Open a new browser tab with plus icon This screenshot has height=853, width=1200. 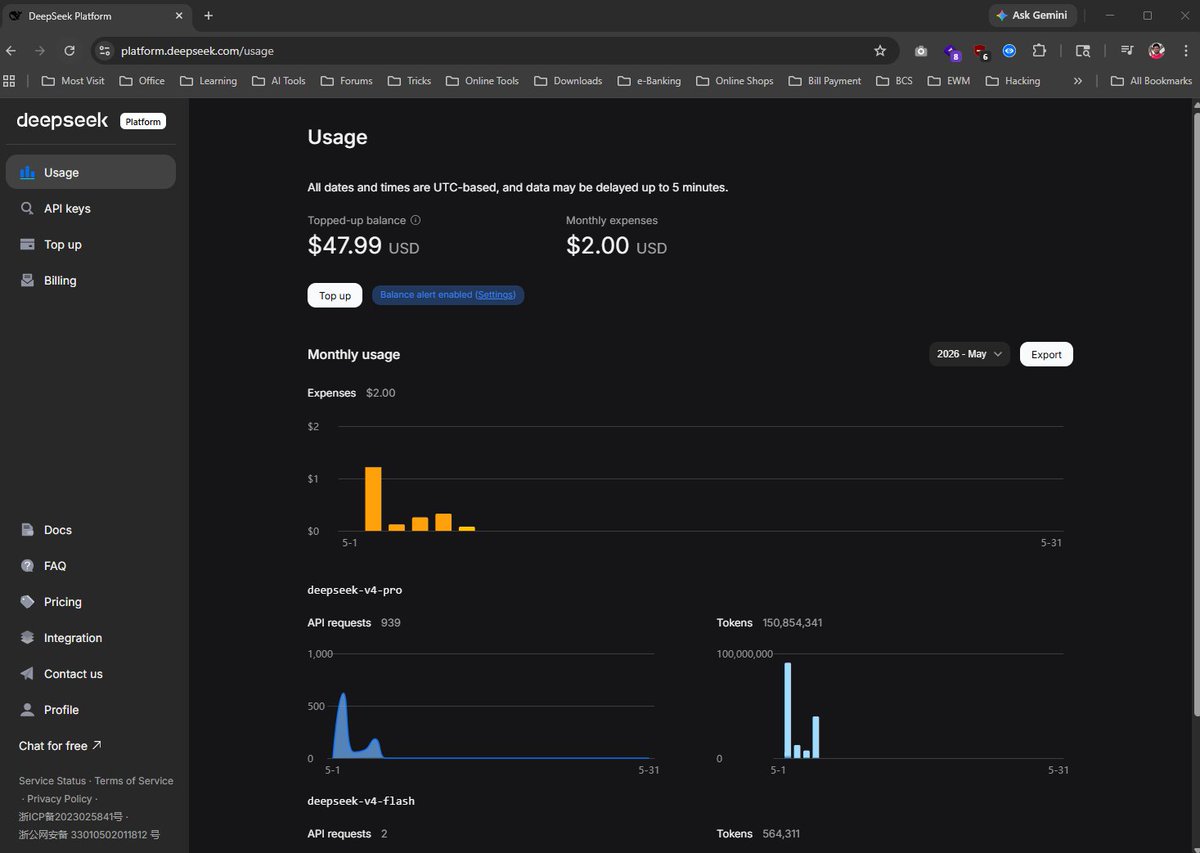click(208, 16)
